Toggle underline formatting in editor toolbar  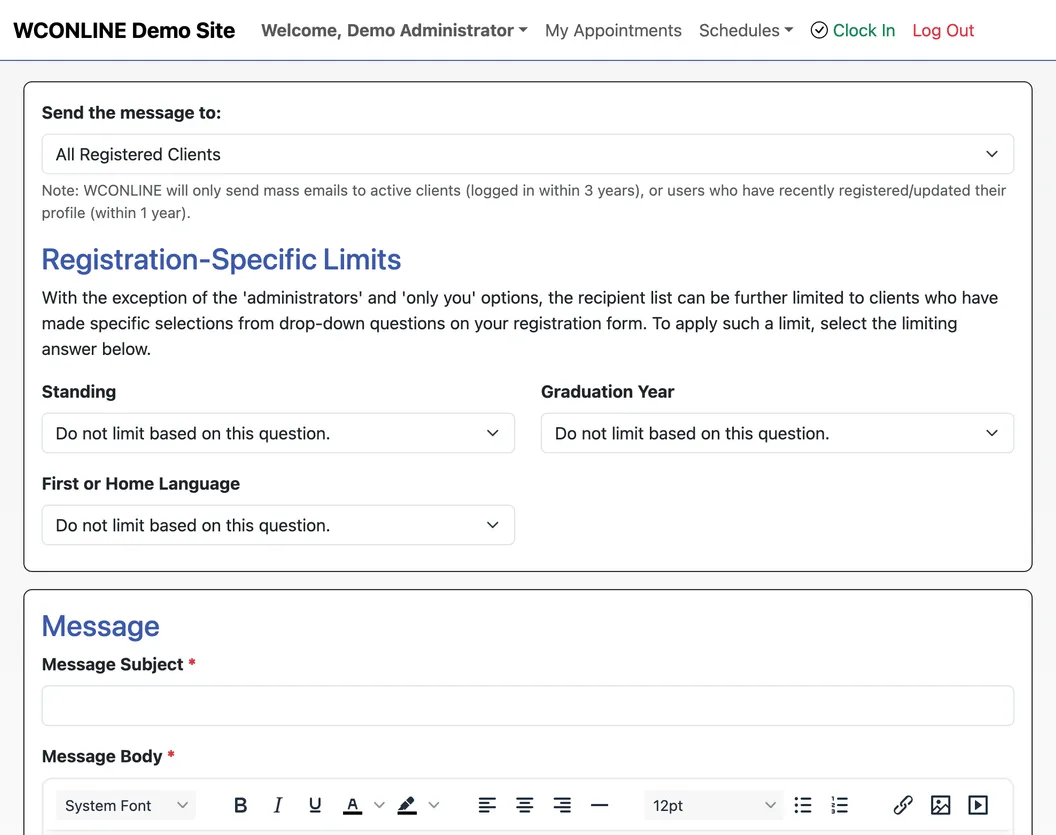point(315,805)
